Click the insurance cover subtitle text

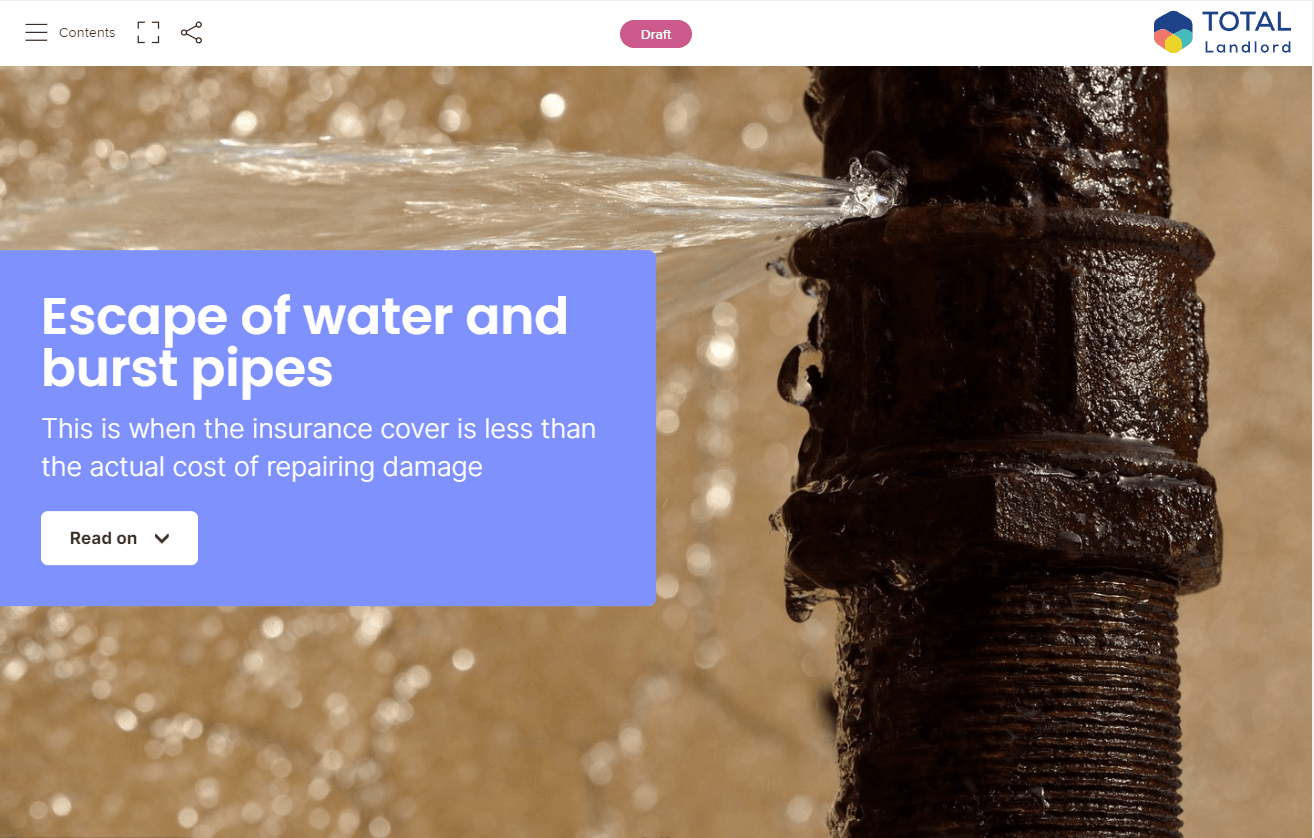[x=318, y=448]
